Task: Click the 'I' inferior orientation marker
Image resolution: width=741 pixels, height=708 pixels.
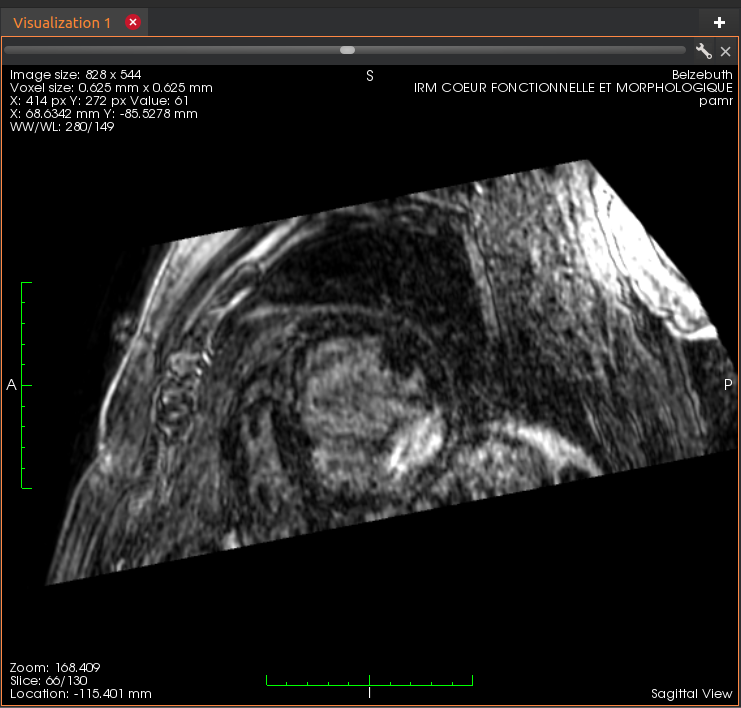Action: [x=369, y=693]
